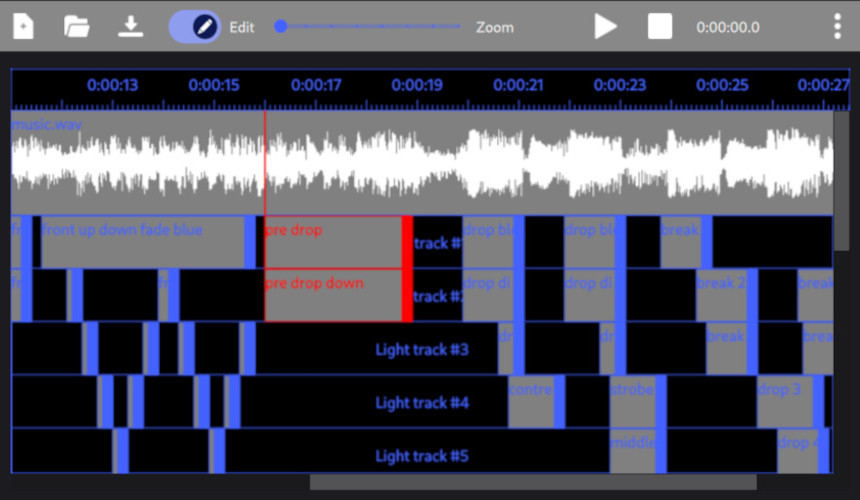Image resolution: width=860 pixels, height=500 pixels.
Task: Select the 'strobe' clip on track 4
Action: [632, 402]
